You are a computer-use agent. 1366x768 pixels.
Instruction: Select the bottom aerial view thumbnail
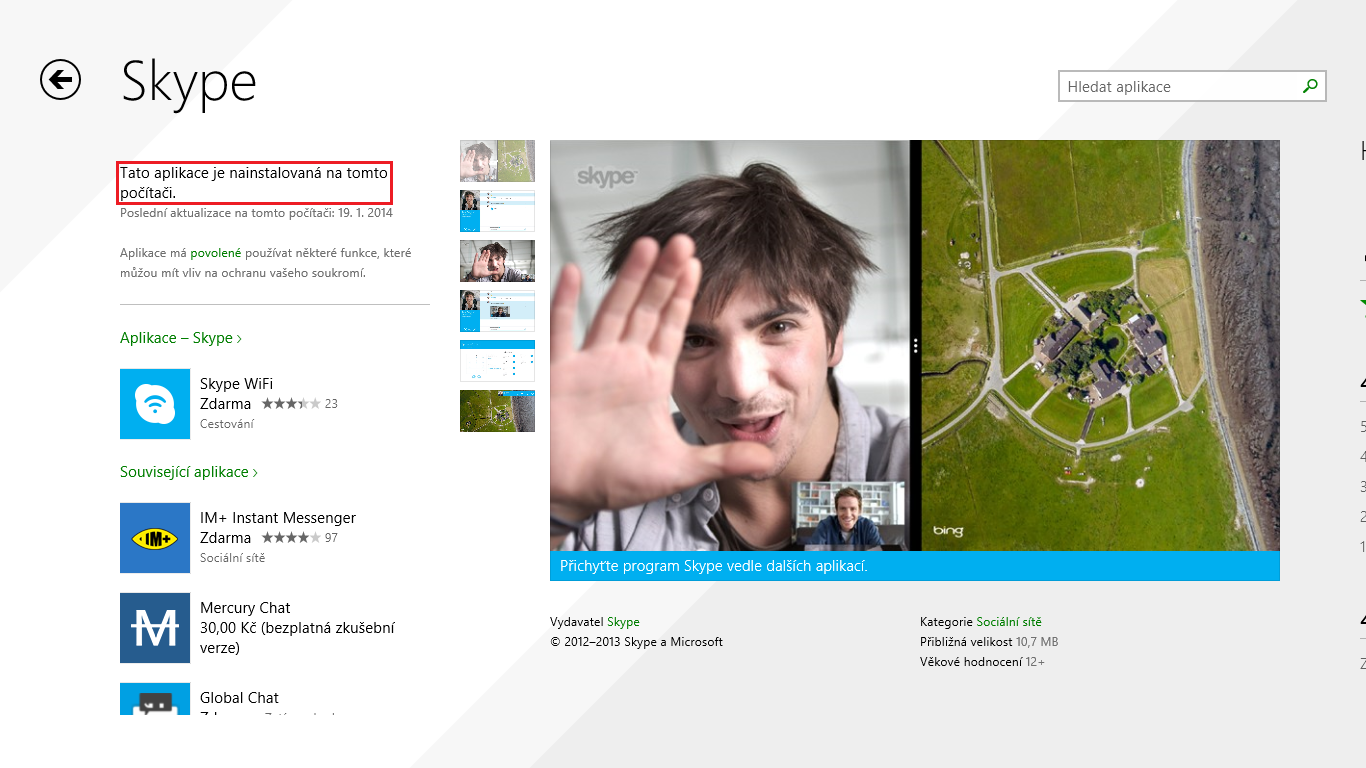point(497,410)
